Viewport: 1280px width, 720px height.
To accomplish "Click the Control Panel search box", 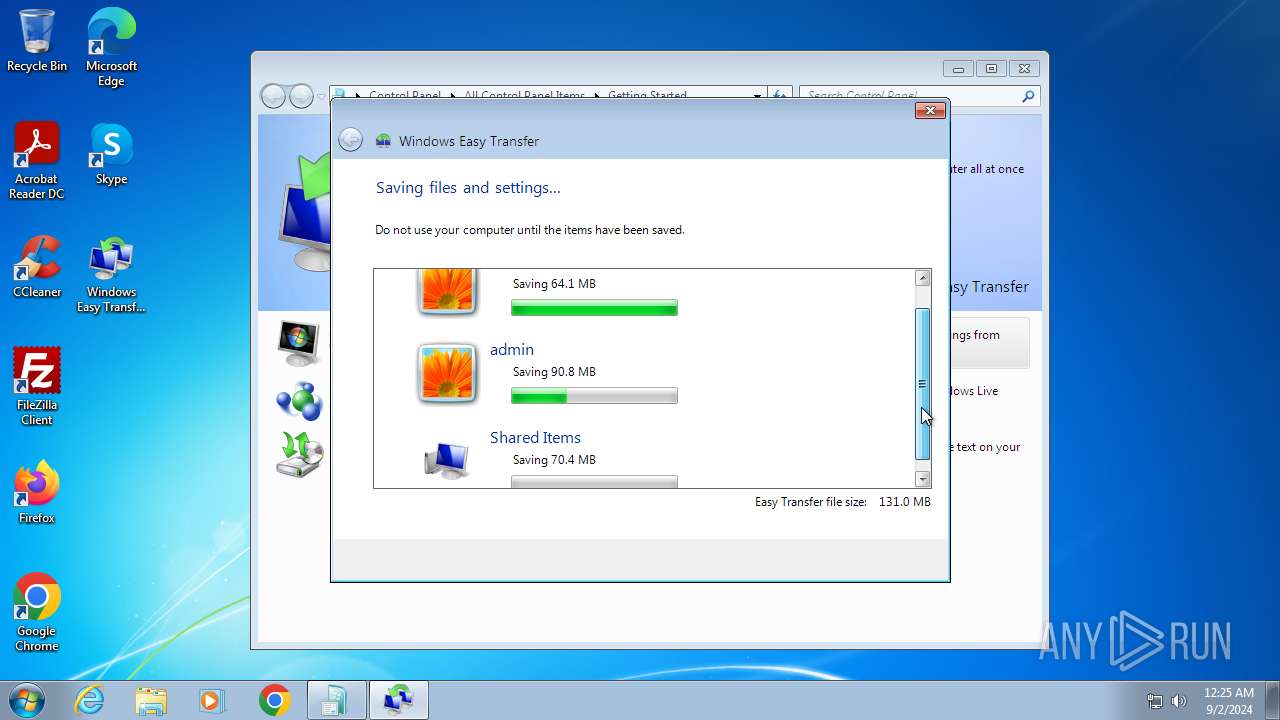I will [x=919, y=96].
